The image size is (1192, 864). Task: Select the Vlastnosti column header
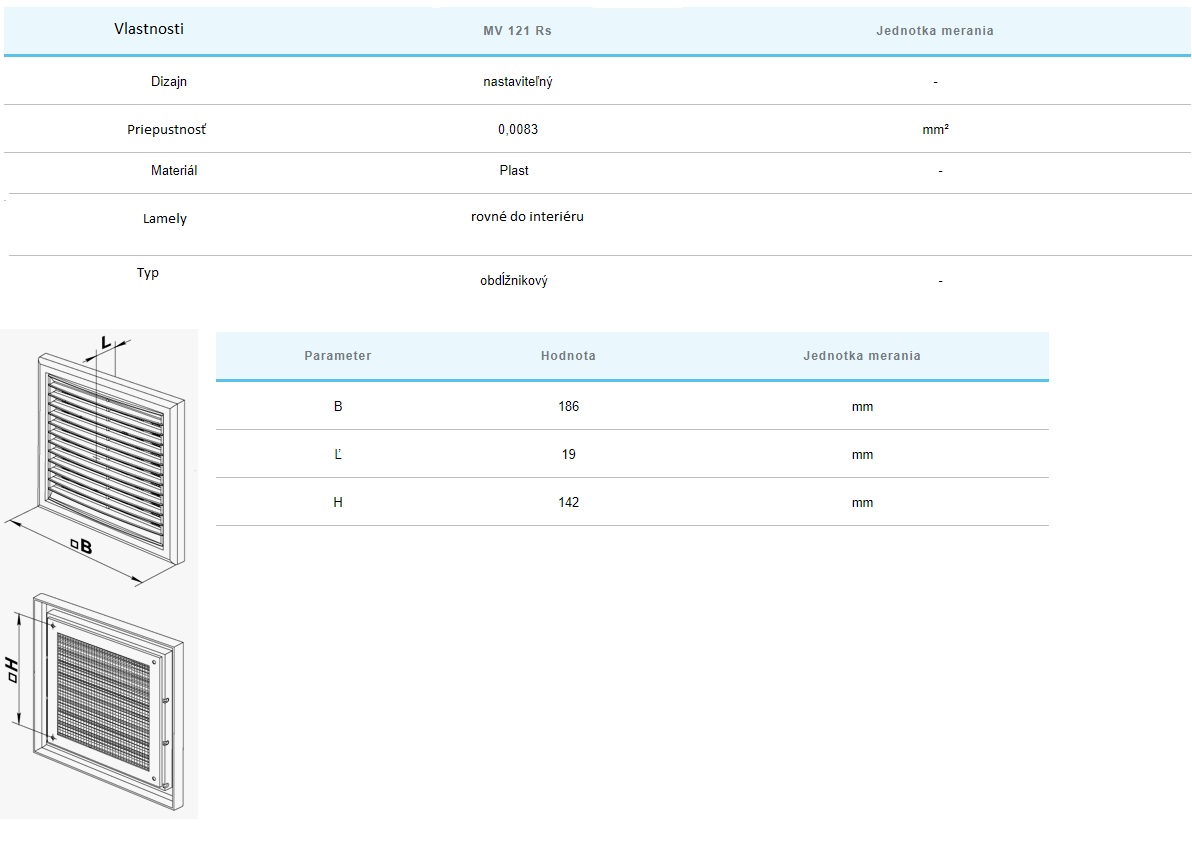(x=149, y=29)
